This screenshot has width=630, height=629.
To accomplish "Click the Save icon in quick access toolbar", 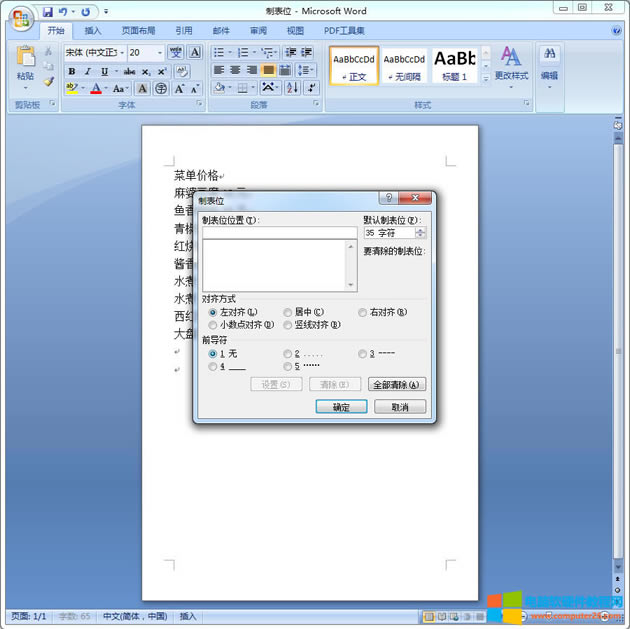I will [x=48, y=12].
